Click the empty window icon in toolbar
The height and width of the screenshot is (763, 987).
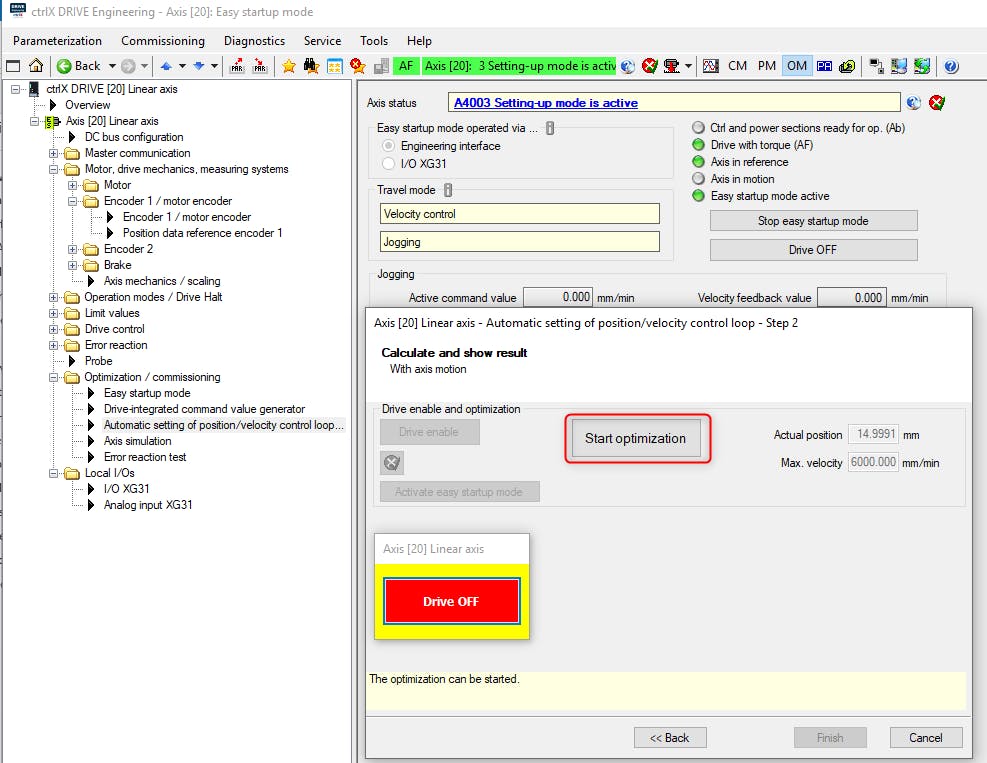(13, 65)
